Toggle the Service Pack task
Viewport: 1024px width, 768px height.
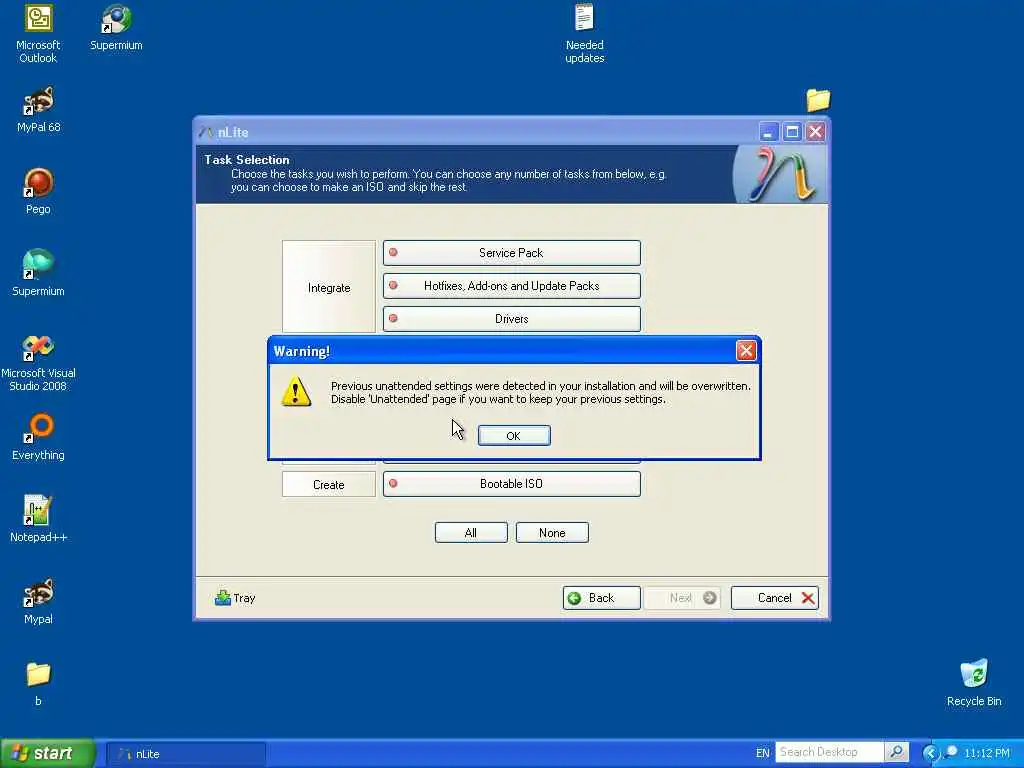pos(511,253)
